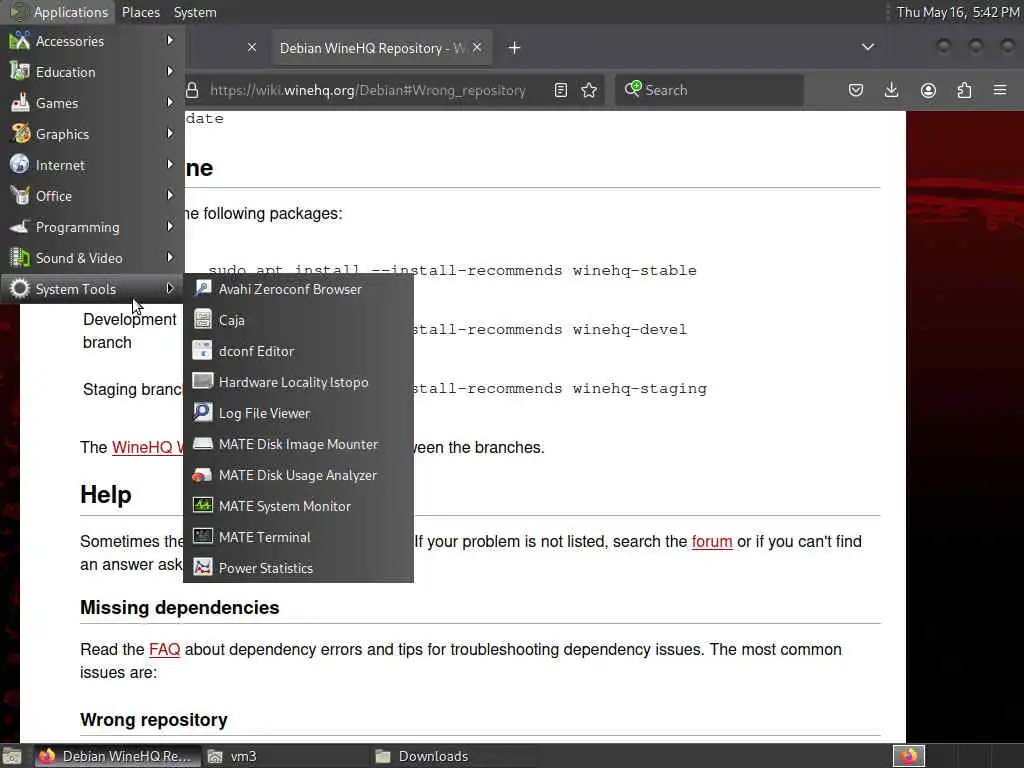Close the first browser tab
The height and width of the screenshot is (768, 1024).
click(x=252, y=48)
